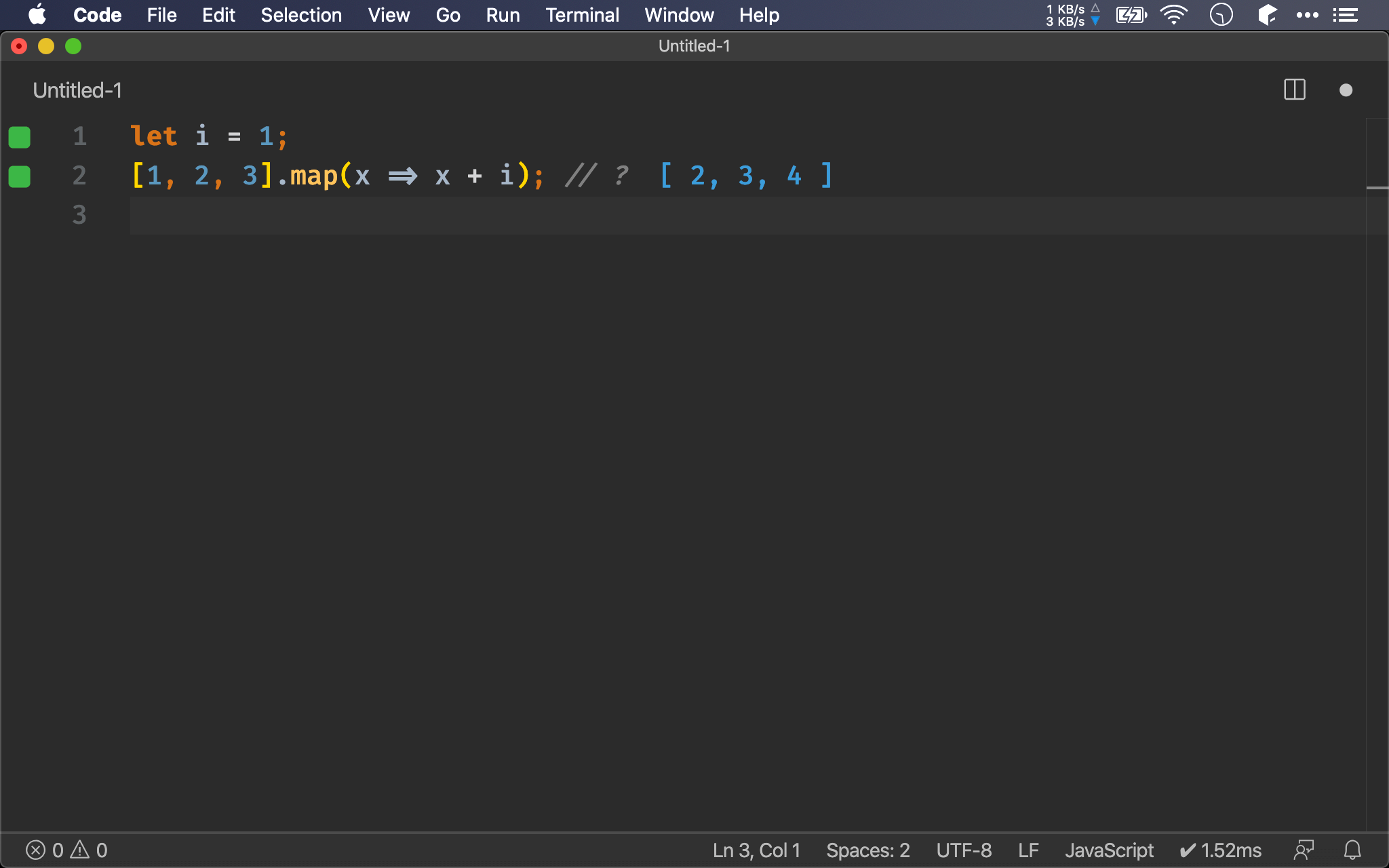Screen dimensions: 1389x868
Task: Click the Quokka 1.52ms timing indicator
Action: click(1221, 850)
